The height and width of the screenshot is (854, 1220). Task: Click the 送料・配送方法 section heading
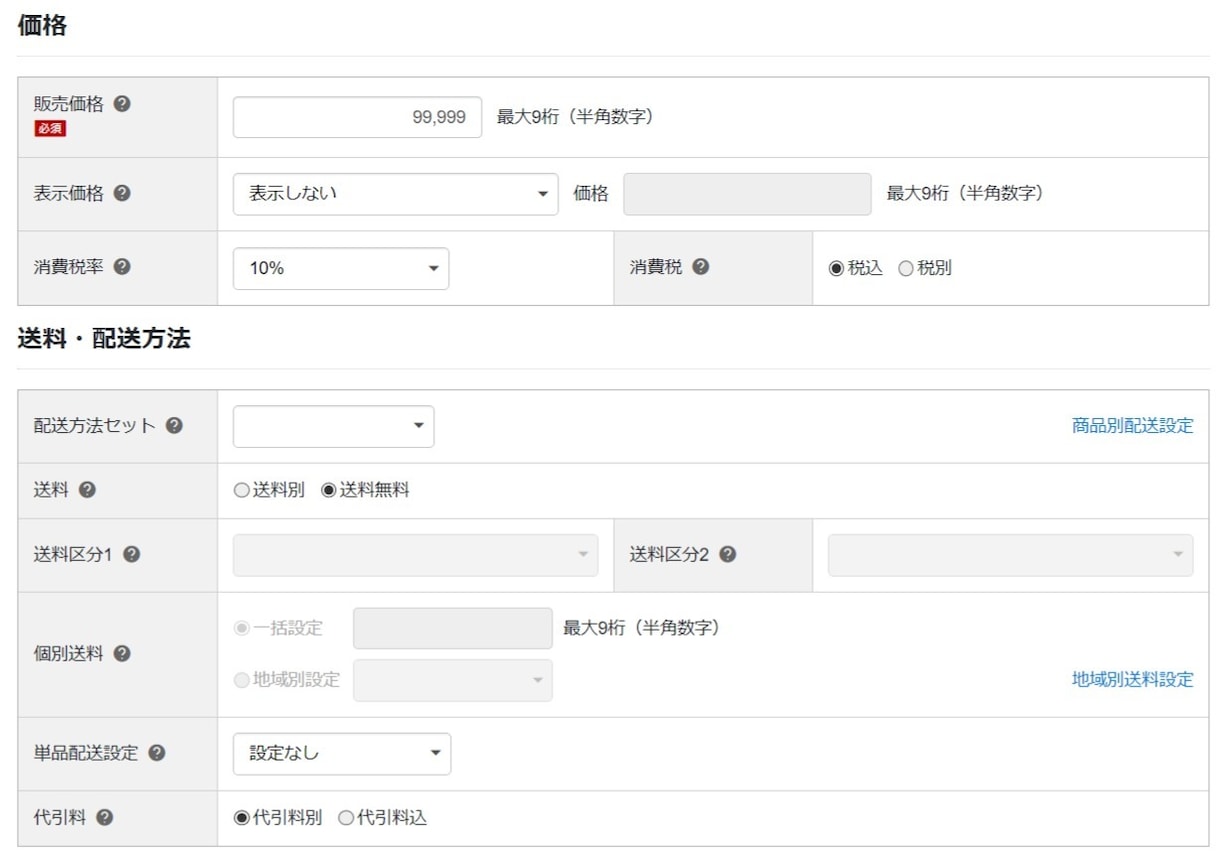[104, 338]
